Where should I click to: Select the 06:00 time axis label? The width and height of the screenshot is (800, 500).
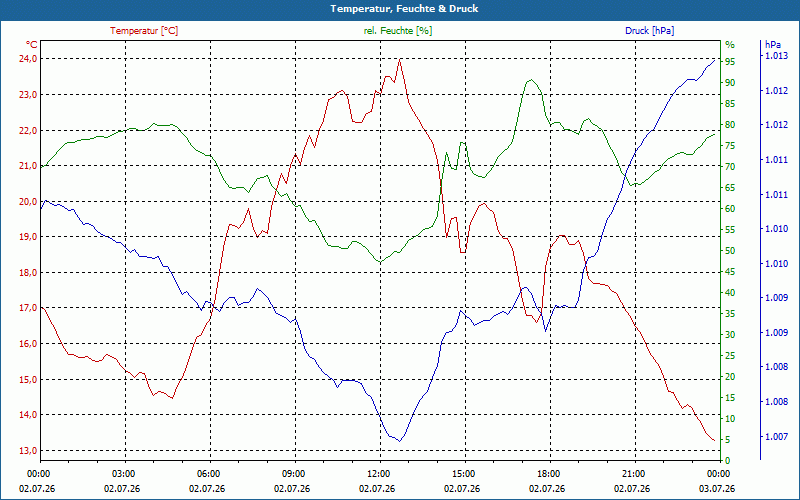point(208,473)
